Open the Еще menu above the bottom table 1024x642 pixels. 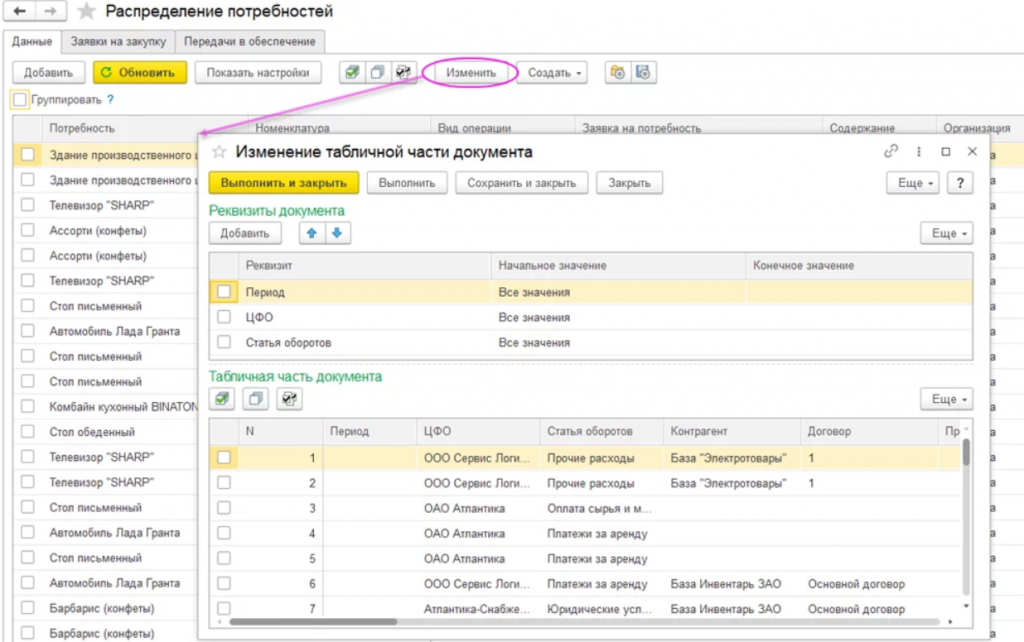pos(945,399)
